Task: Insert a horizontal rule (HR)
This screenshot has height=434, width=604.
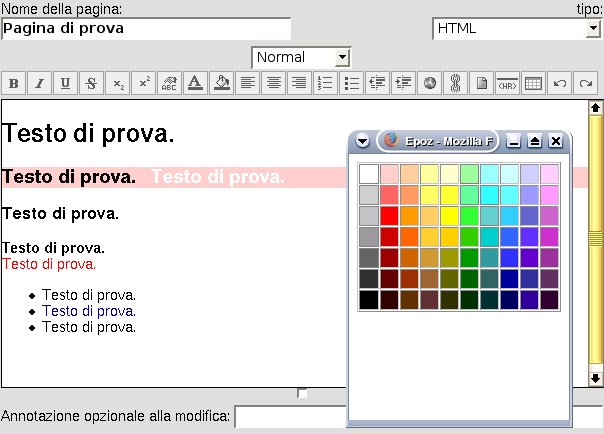Action: point(507,83)
